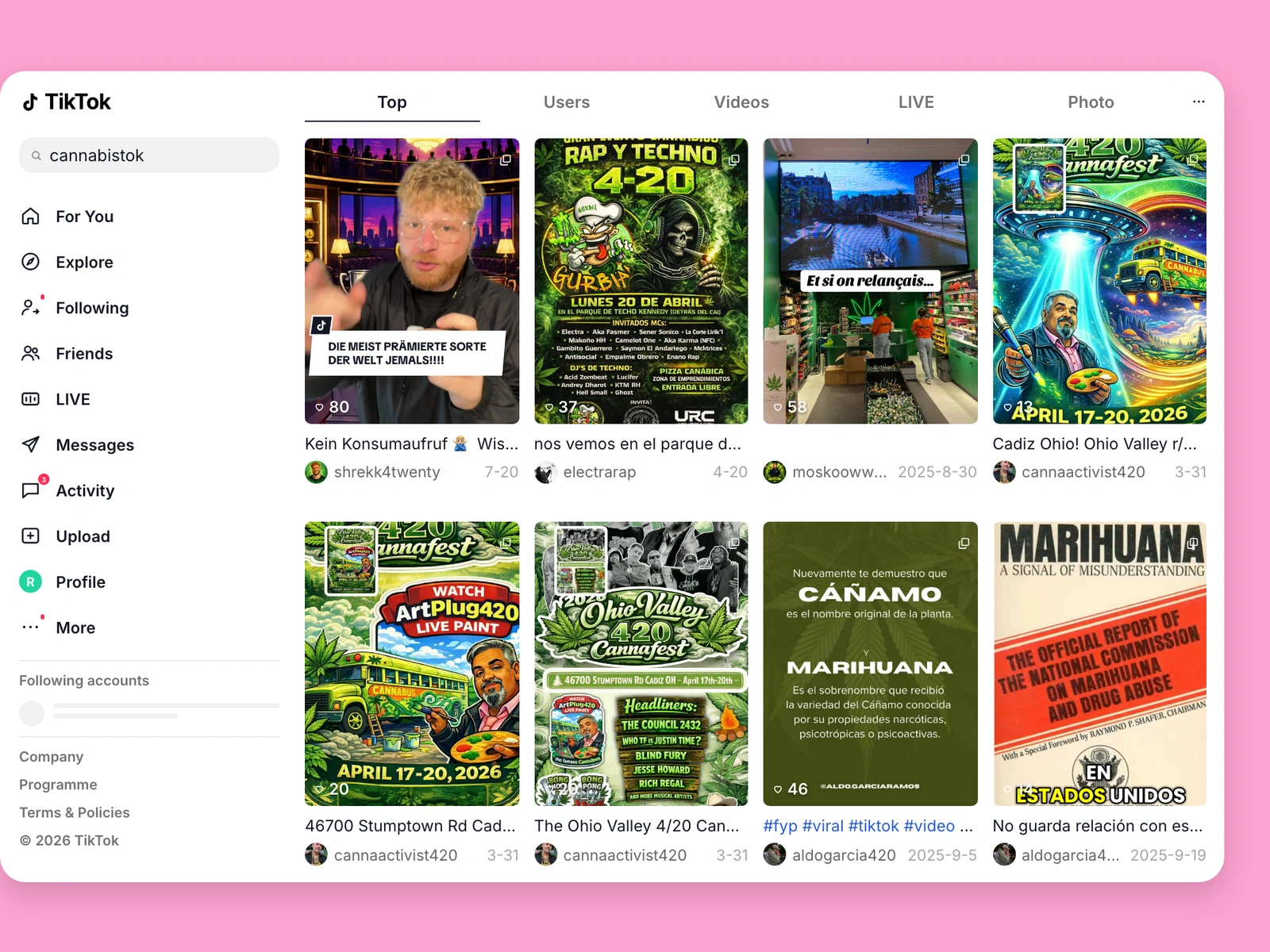The height and width of the screenshot is (952, 1270).
Task: Click the TikTok logo
Action: point(67,102)
